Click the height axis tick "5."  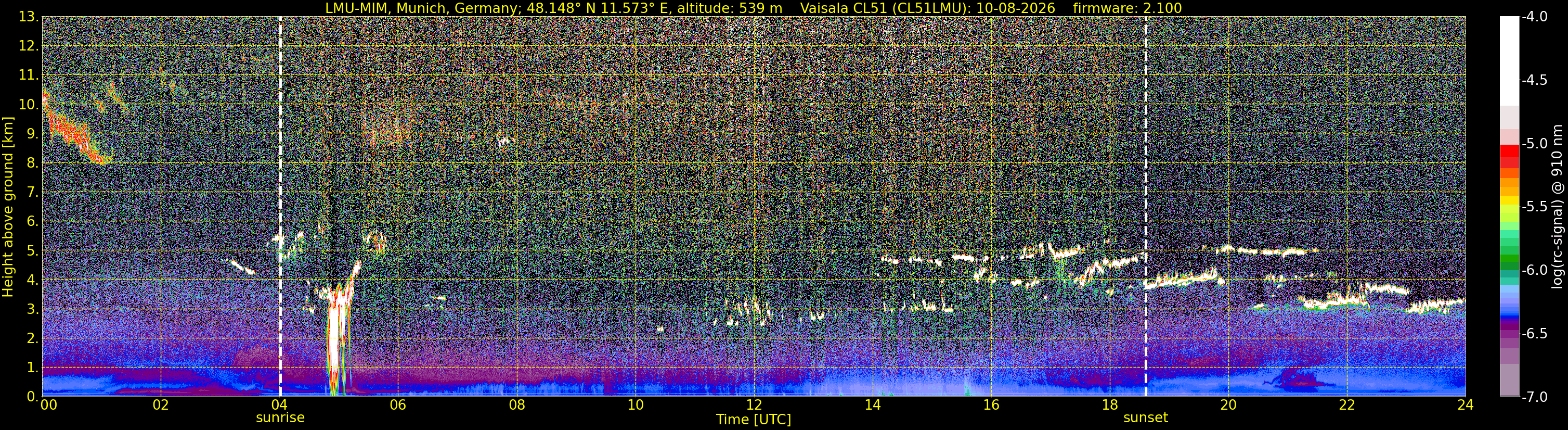(x=33, y=251)
